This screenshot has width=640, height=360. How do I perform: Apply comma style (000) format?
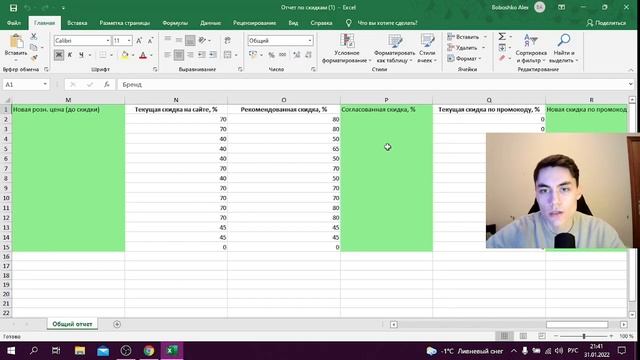click(x=282, y=55)
